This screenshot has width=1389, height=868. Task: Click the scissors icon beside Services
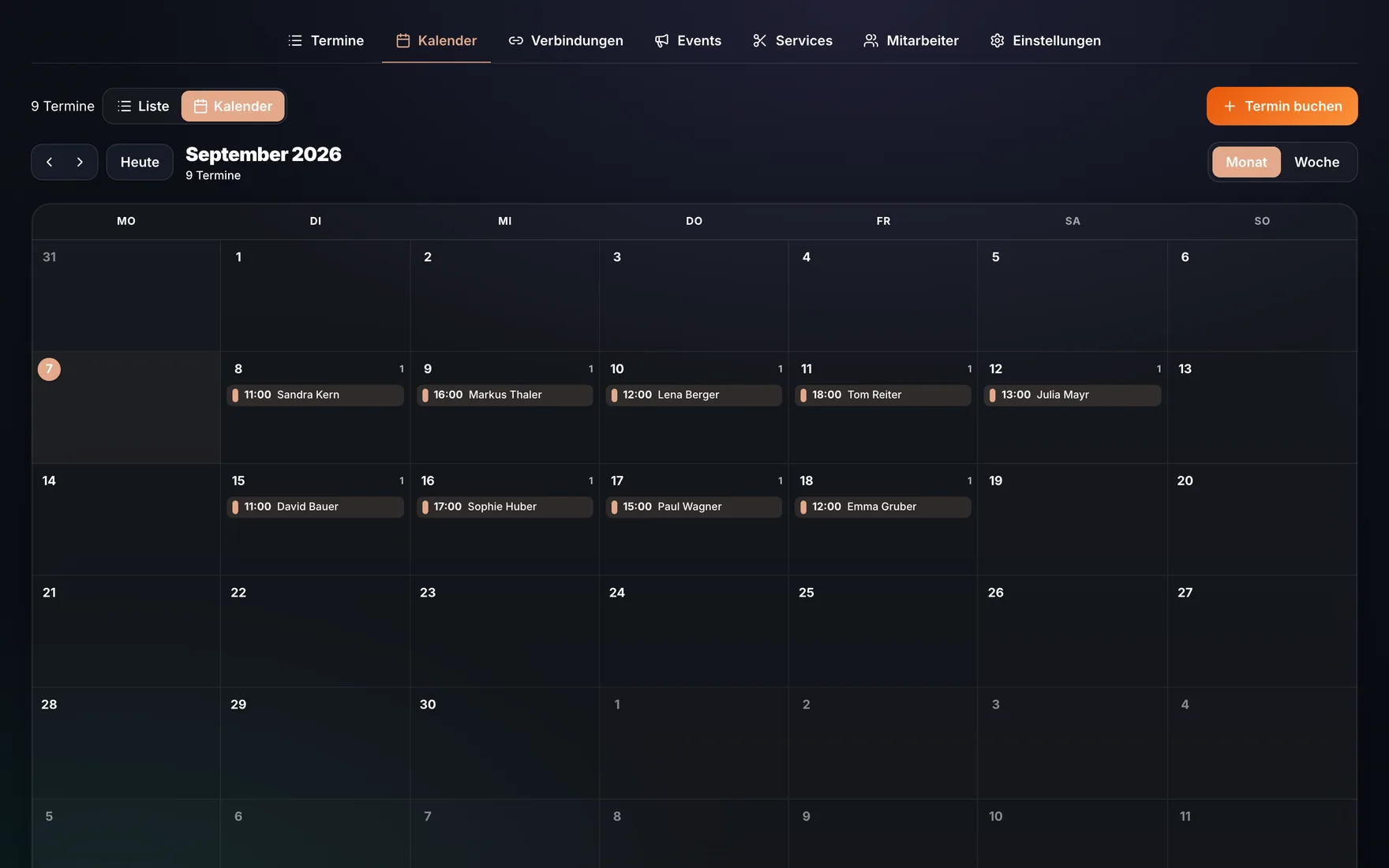tap(760, 40)
